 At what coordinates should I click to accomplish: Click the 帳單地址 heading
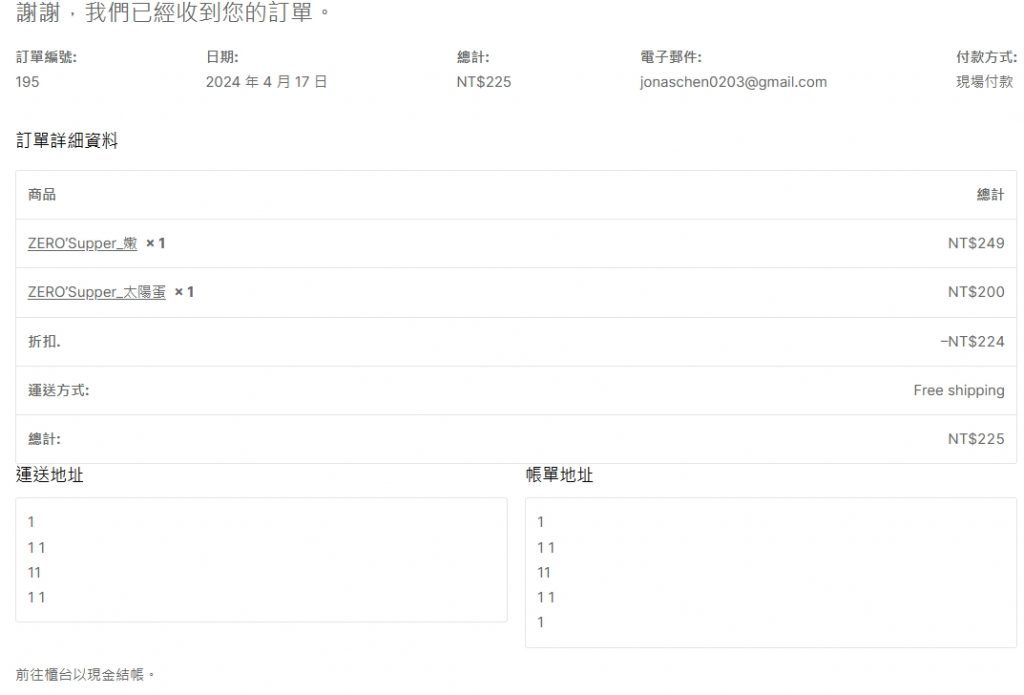(x=559, y=475)
